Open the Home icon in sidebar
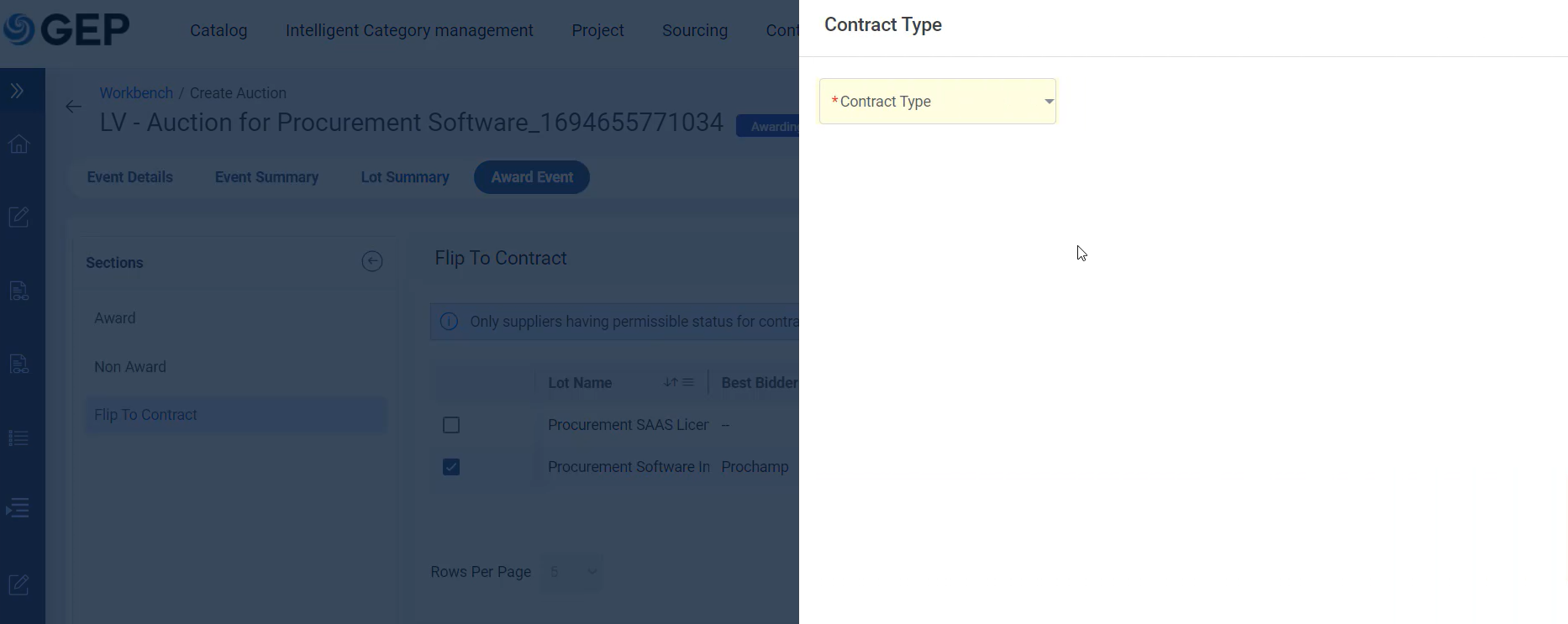 (x=18, y=144)
